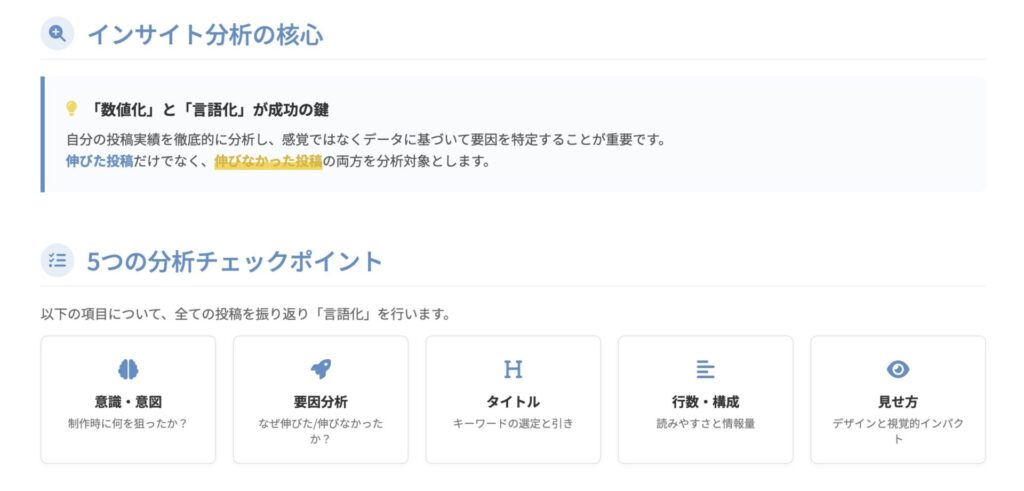This screenshot has width=1024, height=491.
Task: Click the rocket icon in 要因分析 card
Action: click(x=320, y=369)
